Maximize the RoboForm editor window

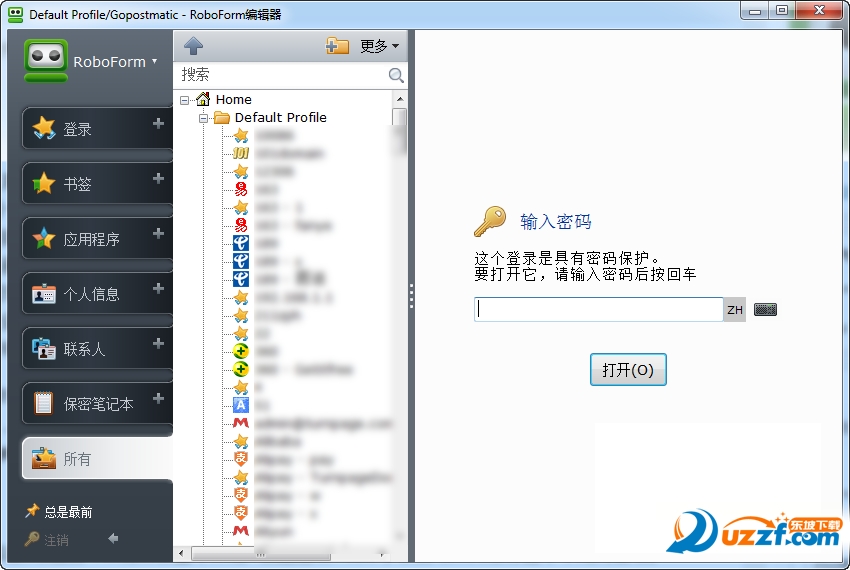782,10
